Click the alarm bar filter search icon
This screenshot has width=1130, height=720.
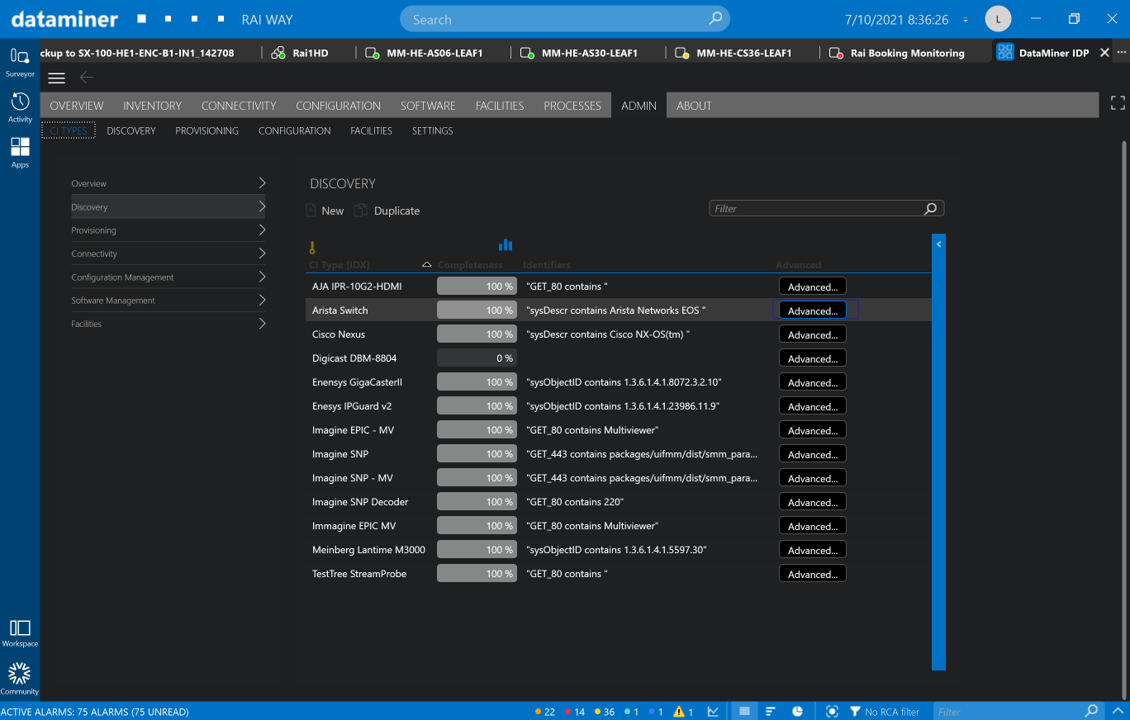(1091, 711)
